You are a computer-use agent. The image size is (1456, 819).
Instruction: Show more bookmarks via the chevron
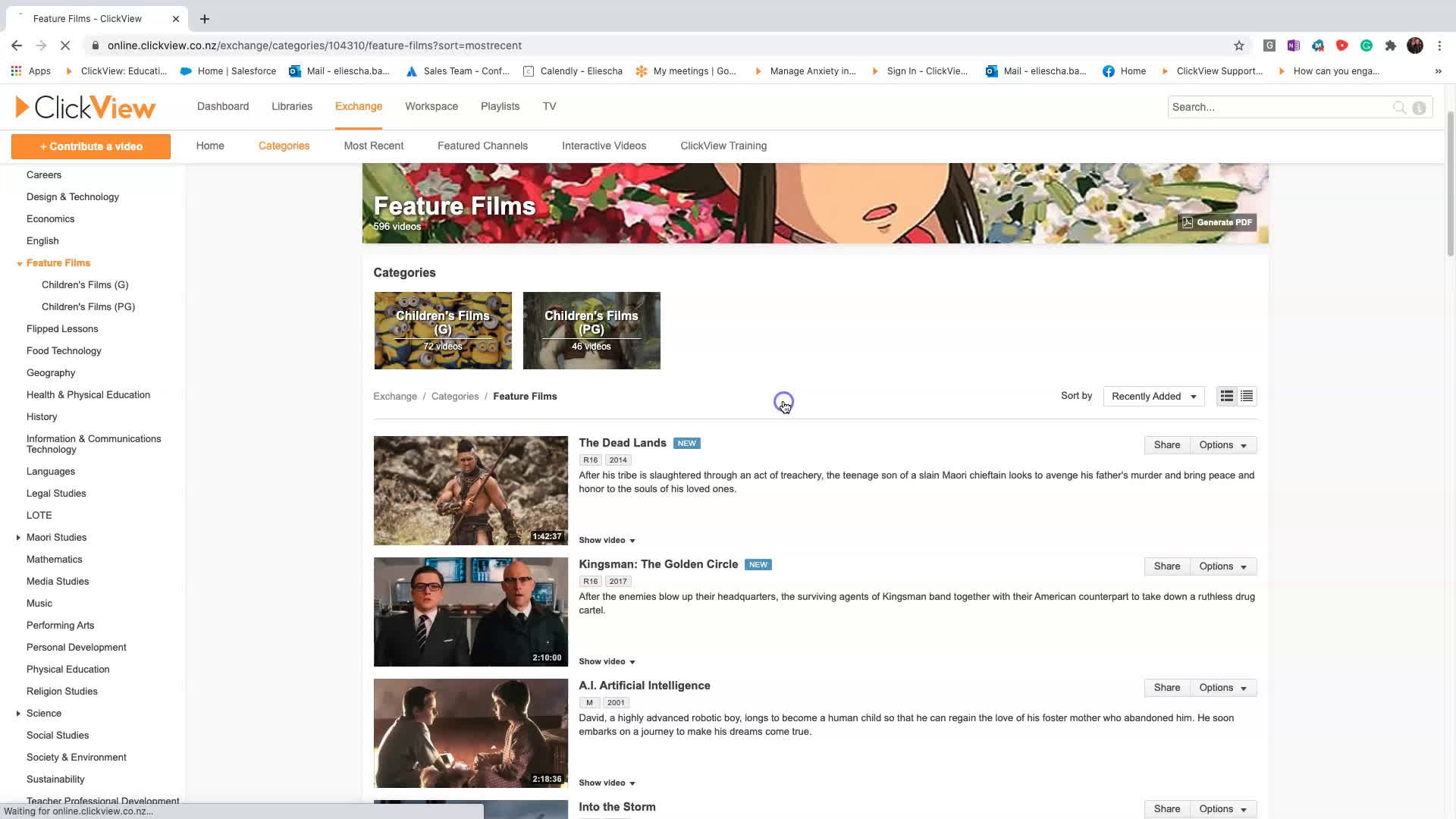(1439, 71)
